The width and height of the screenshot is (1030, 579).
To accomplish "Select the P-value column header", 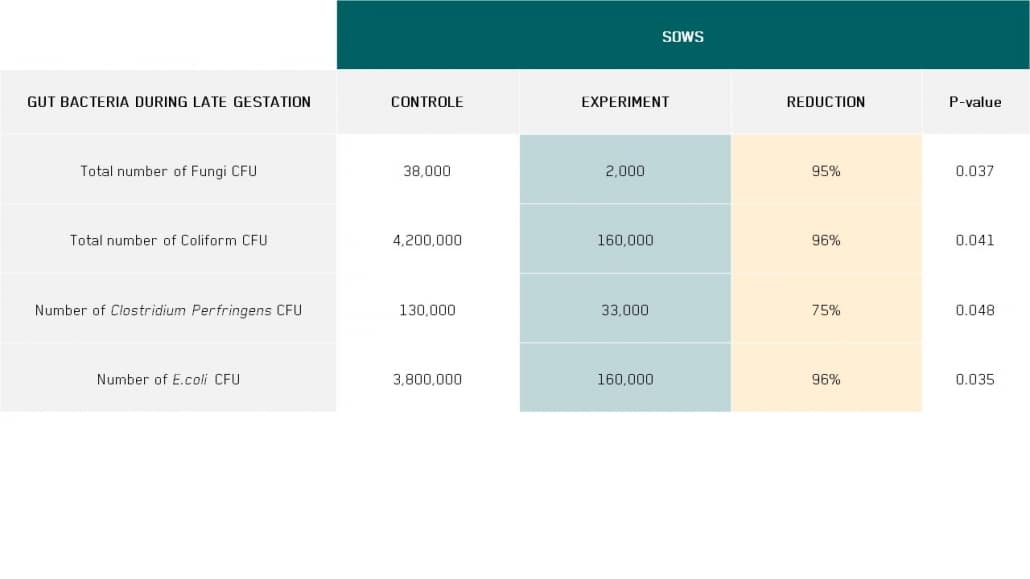I will (x=975, y=102).
